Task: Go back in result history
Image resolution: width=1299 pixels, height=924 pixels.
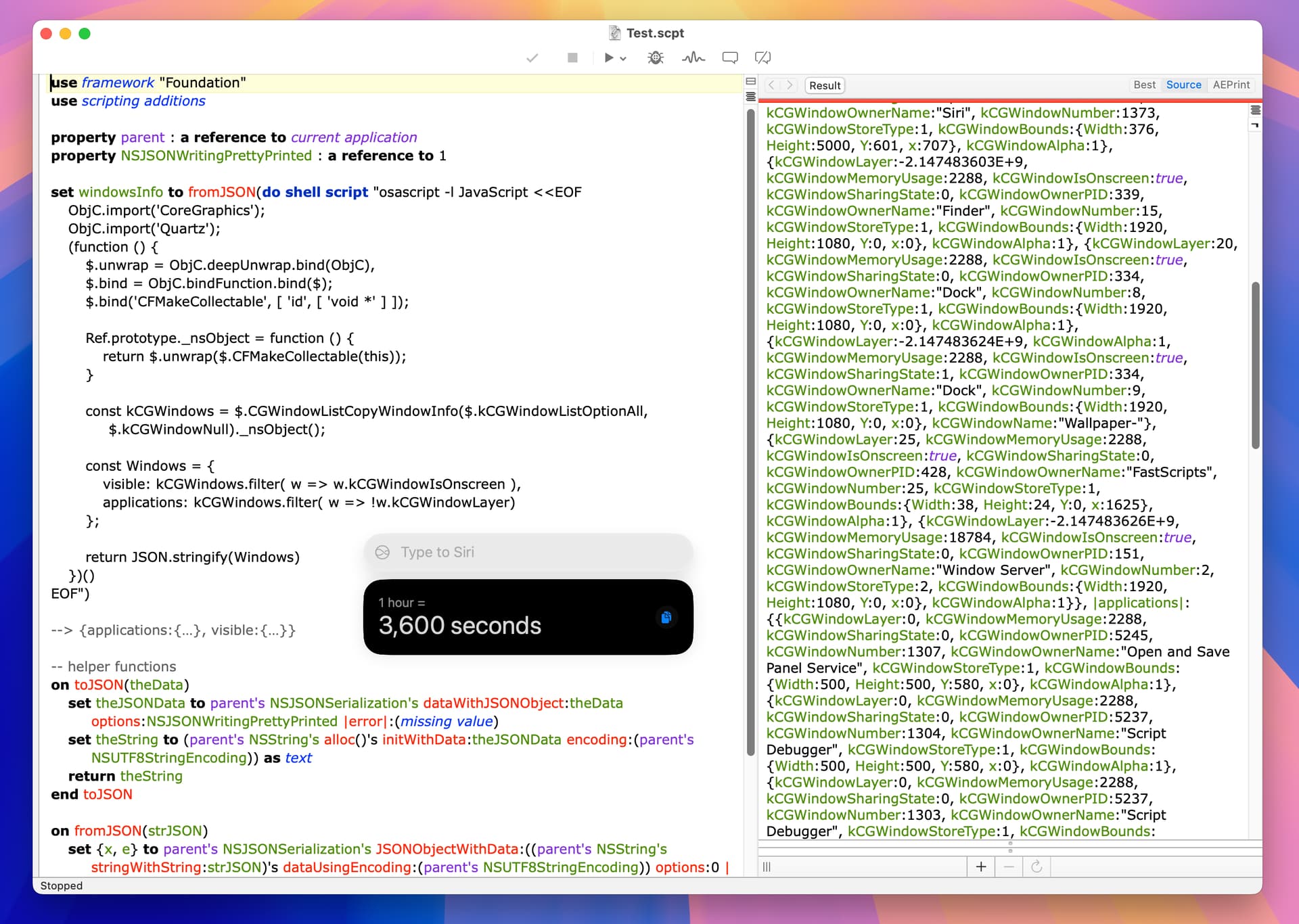Action: [771, 85]
